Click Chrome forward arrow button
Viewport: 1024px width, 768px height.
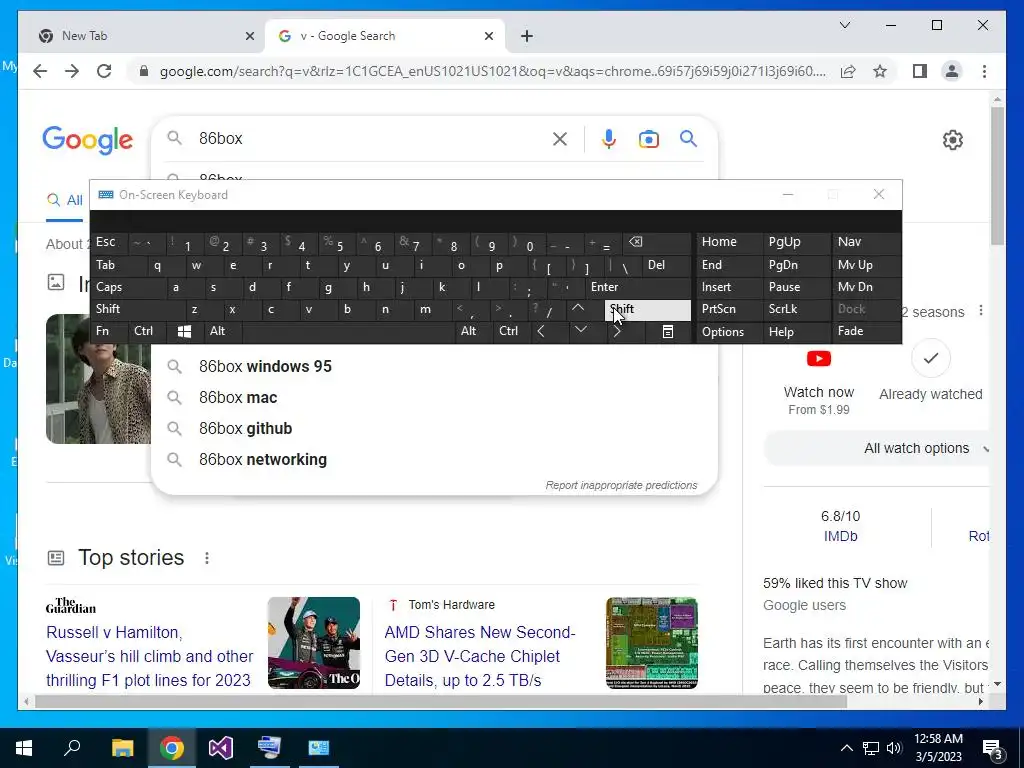(72, 71)
